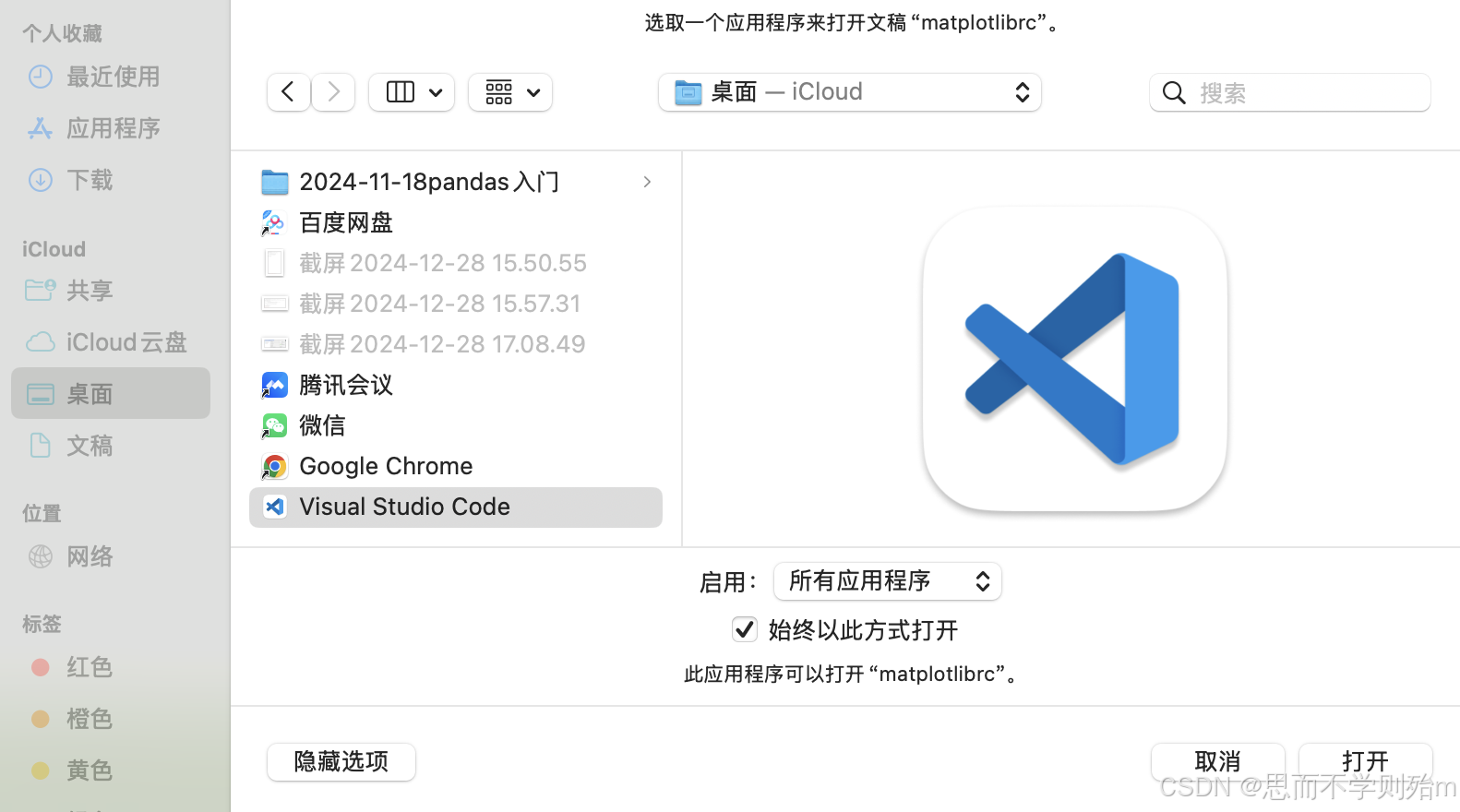Click the 微信 app icon

coord(274,425)
